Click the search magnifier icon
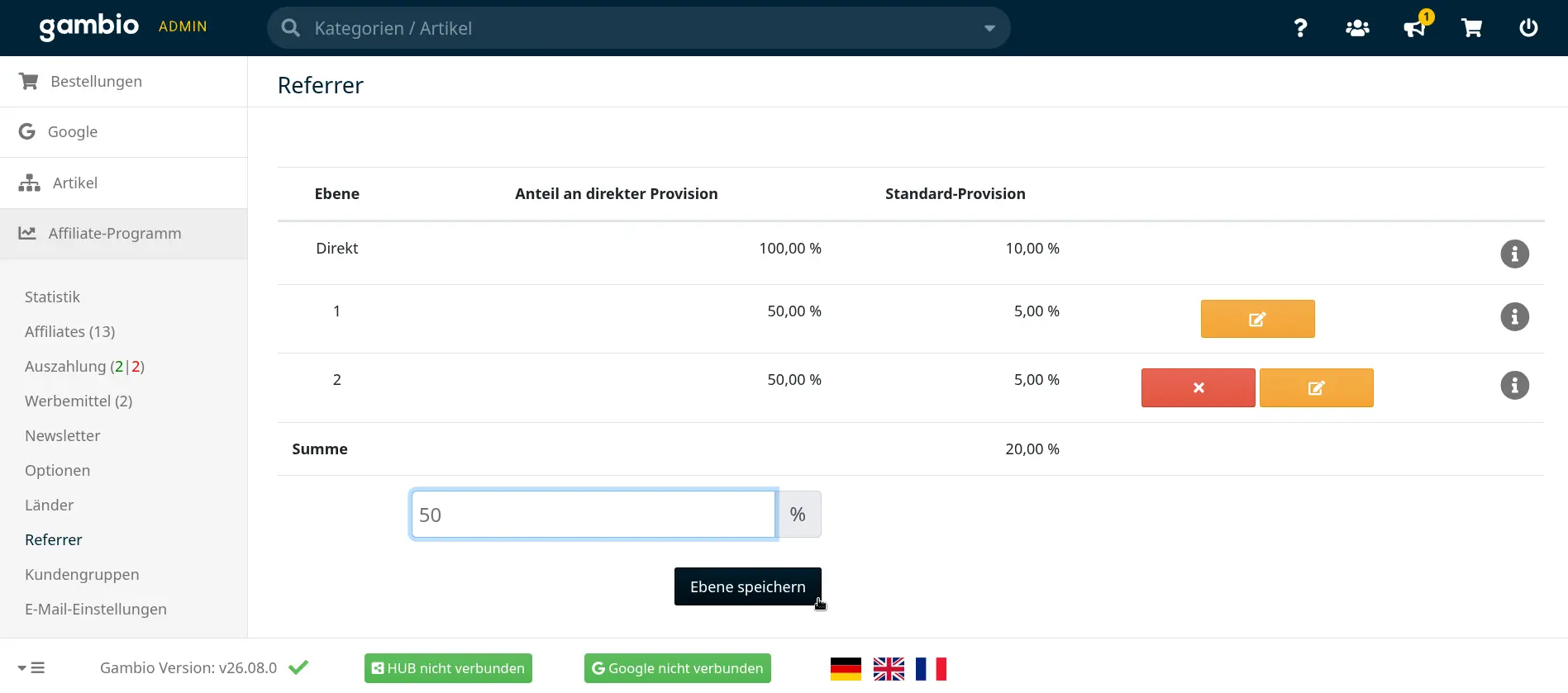1568x693 pixels. click(x=291, y=28)
